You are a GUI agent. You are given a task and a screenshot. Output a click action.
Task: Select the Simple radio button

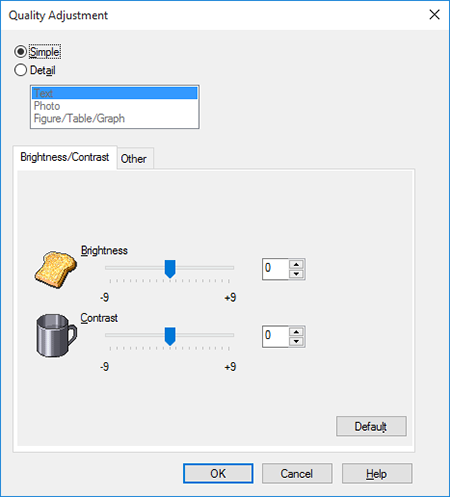[20, 52]
